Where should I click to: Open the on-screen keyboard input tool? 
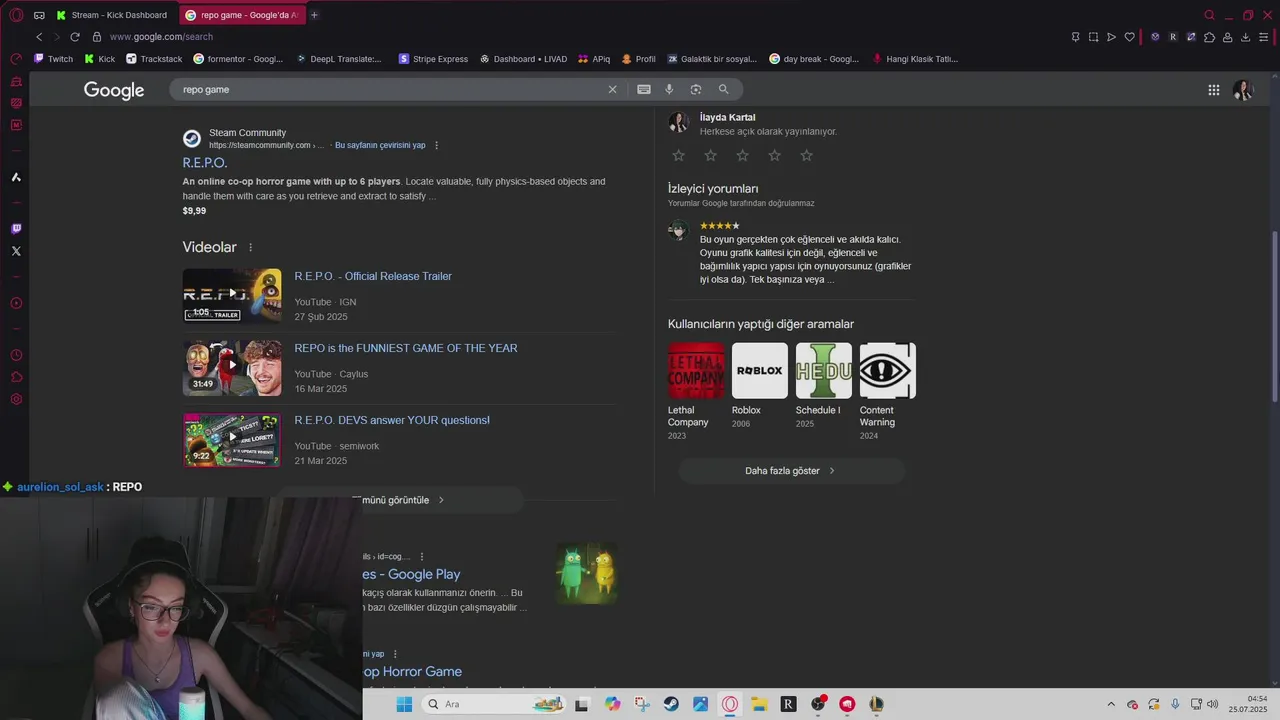644,89
